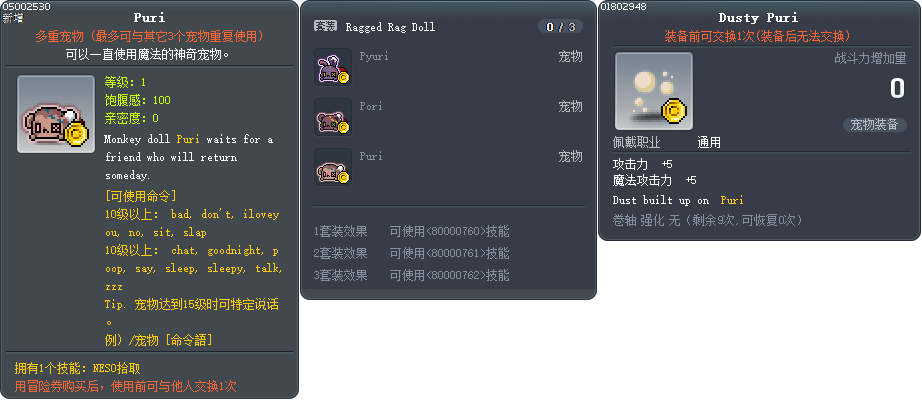
Task: Click the 新增 tag under item ID
Action: point(13,18)
